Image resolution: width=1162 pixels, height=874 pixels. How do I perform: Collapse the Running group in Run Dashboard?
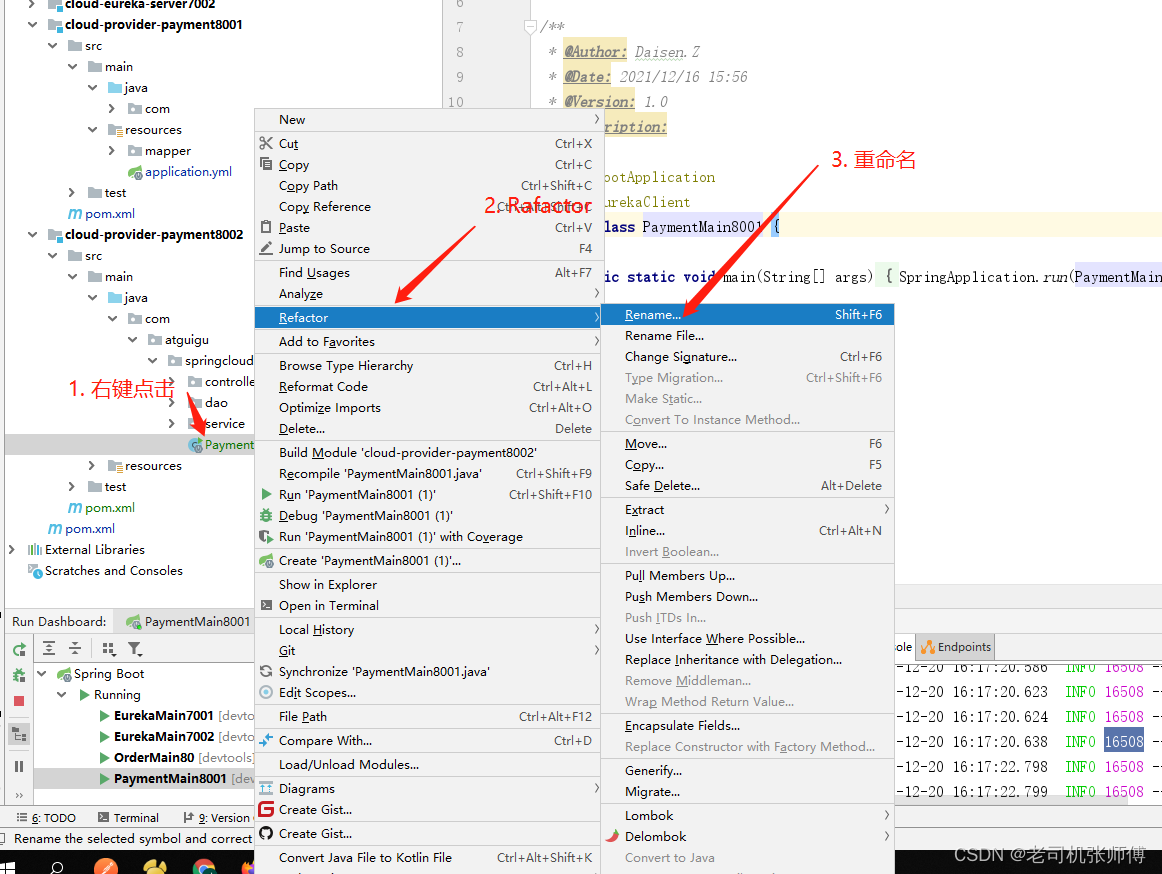click(62, 695)
